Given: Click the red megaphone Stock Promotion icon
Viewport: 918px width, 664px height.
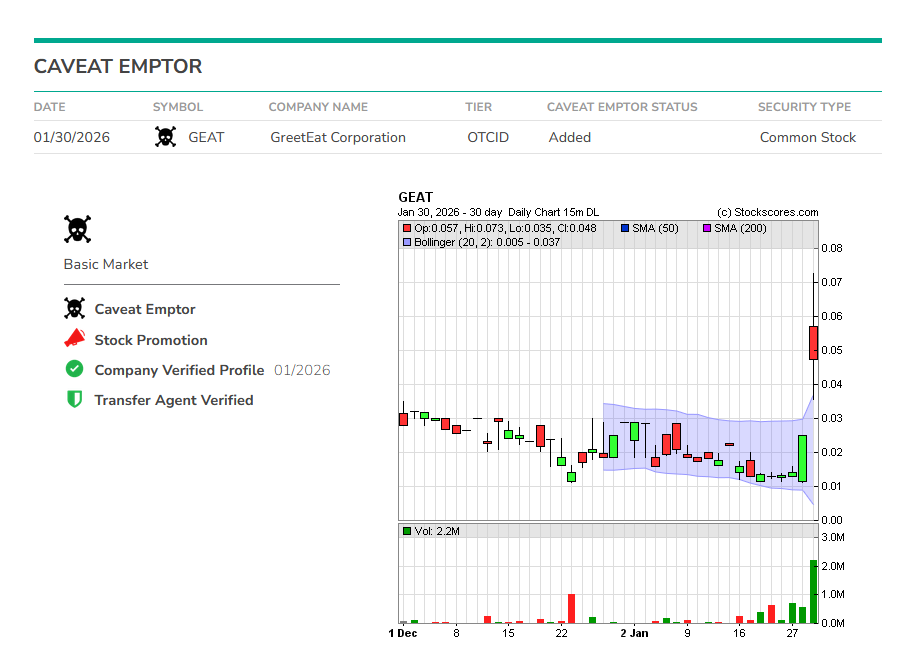Looking at the screenshot, I should coord(74,338).
